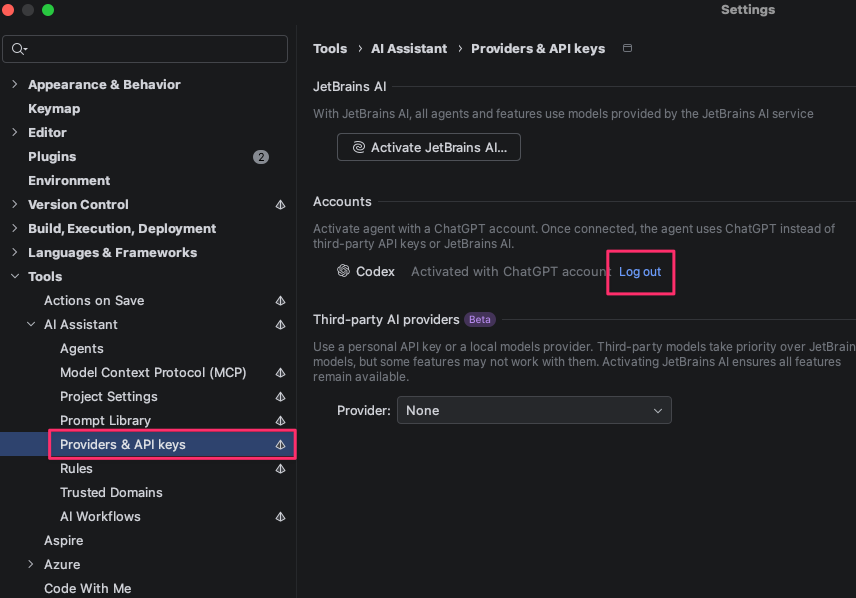Screen dimensions: 856x598
Task: Click Activate JetBrains AI button
Action: coord(429,147)
